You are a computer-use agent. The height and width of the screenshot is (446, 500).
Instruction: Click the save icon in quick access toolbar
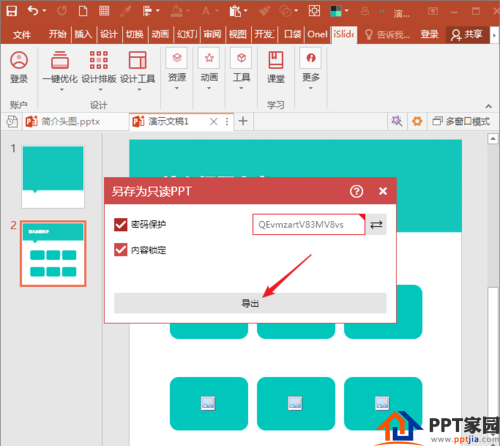(12, 11)
